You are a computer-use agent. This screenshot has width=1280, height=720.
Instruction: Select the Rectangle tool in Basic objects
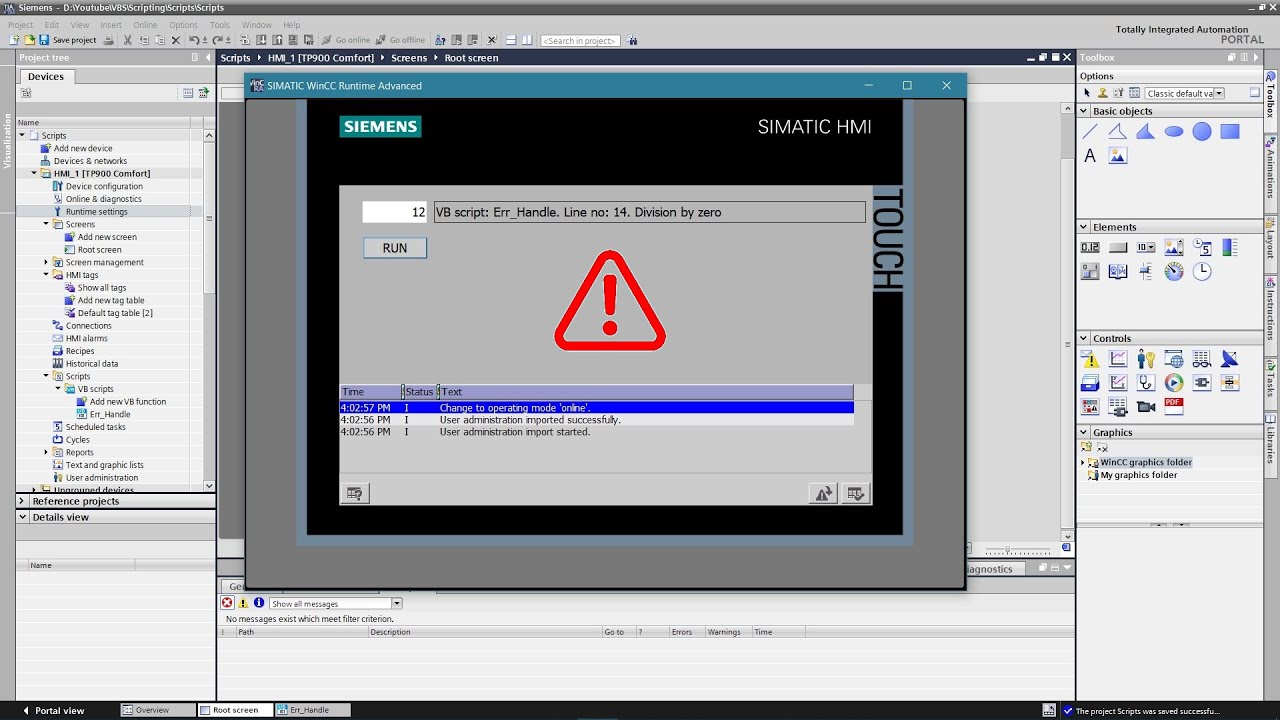(1230, 131)
